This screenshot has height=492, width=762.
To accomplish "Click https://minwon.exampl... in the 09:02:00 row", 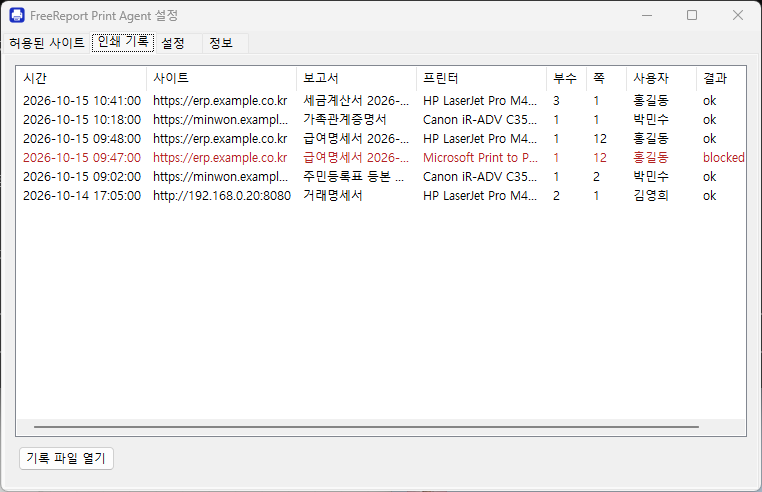I will coord(220,176).
